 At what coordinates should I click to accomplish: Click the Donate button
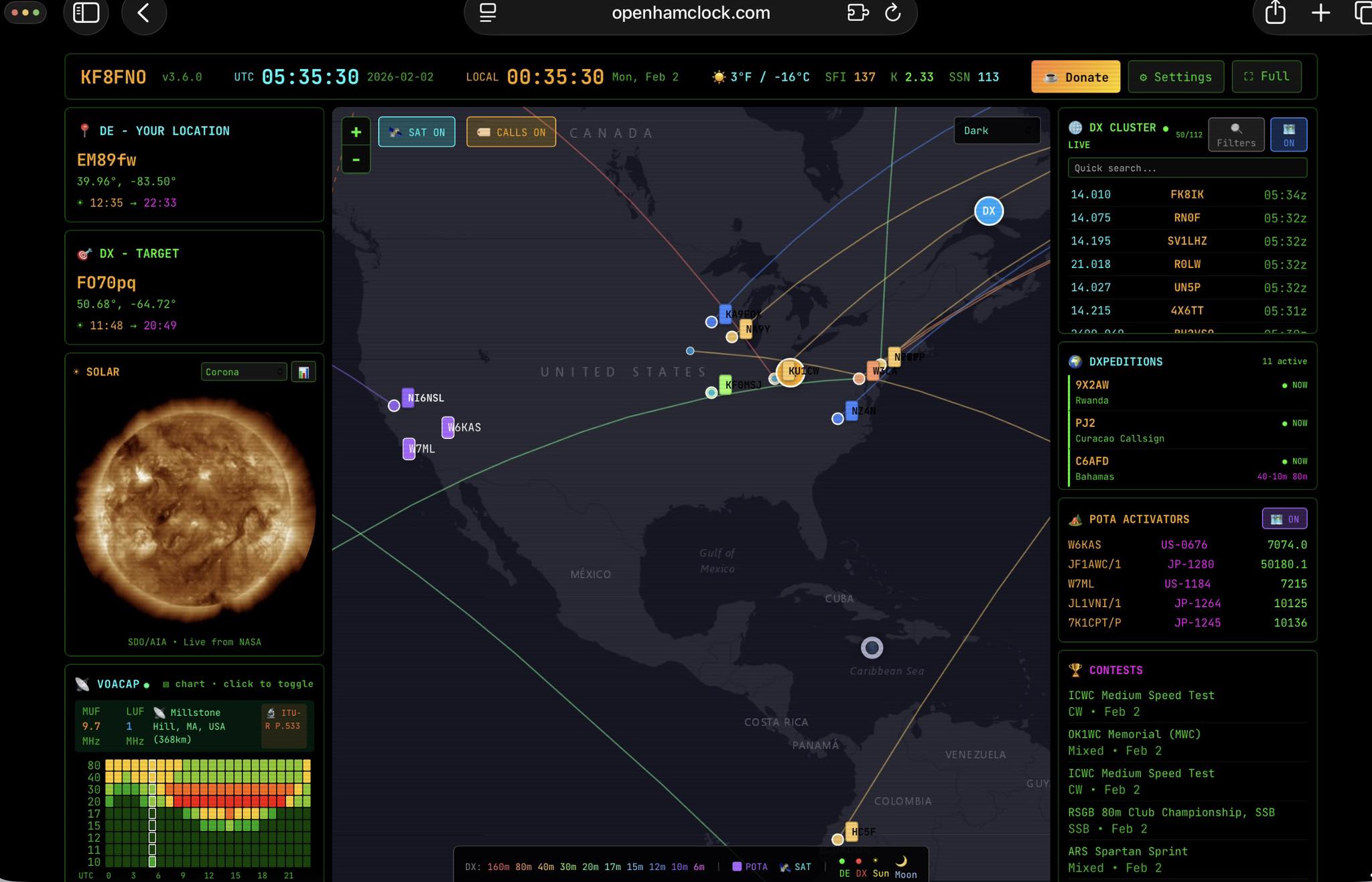pyautogui.click(x=1075, y=77)
